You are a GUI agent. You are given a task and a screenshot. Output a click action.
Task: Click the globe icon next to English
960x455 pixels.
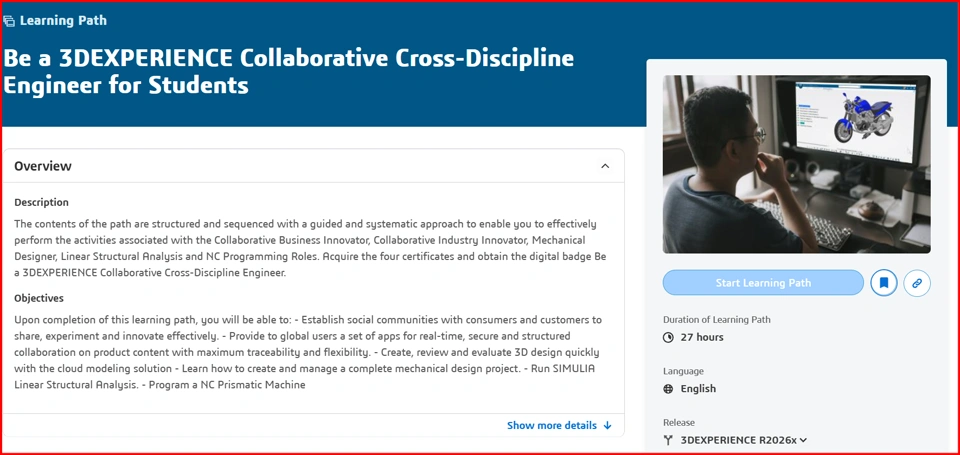669,389
